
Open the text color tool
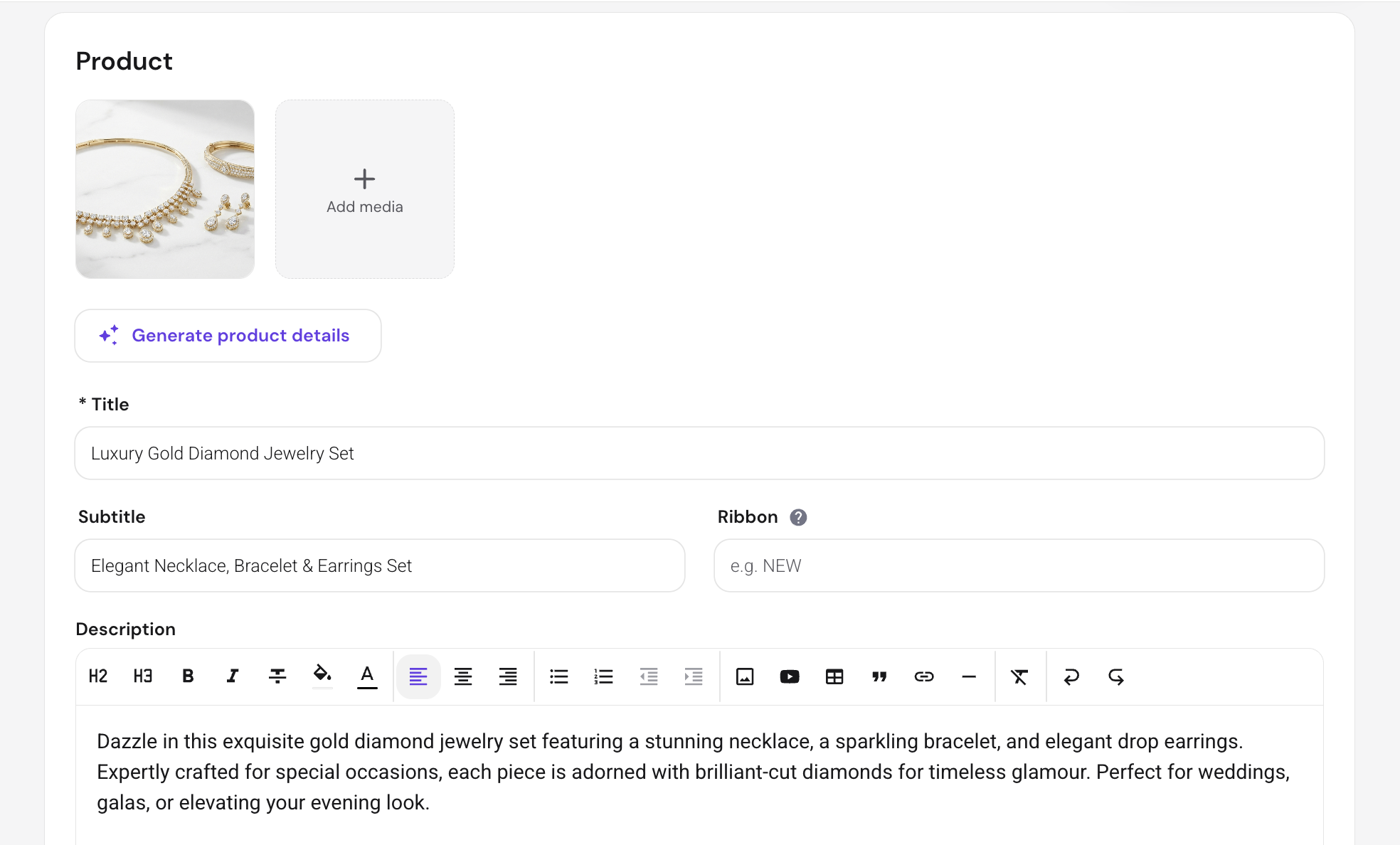[x=367, y=676]
